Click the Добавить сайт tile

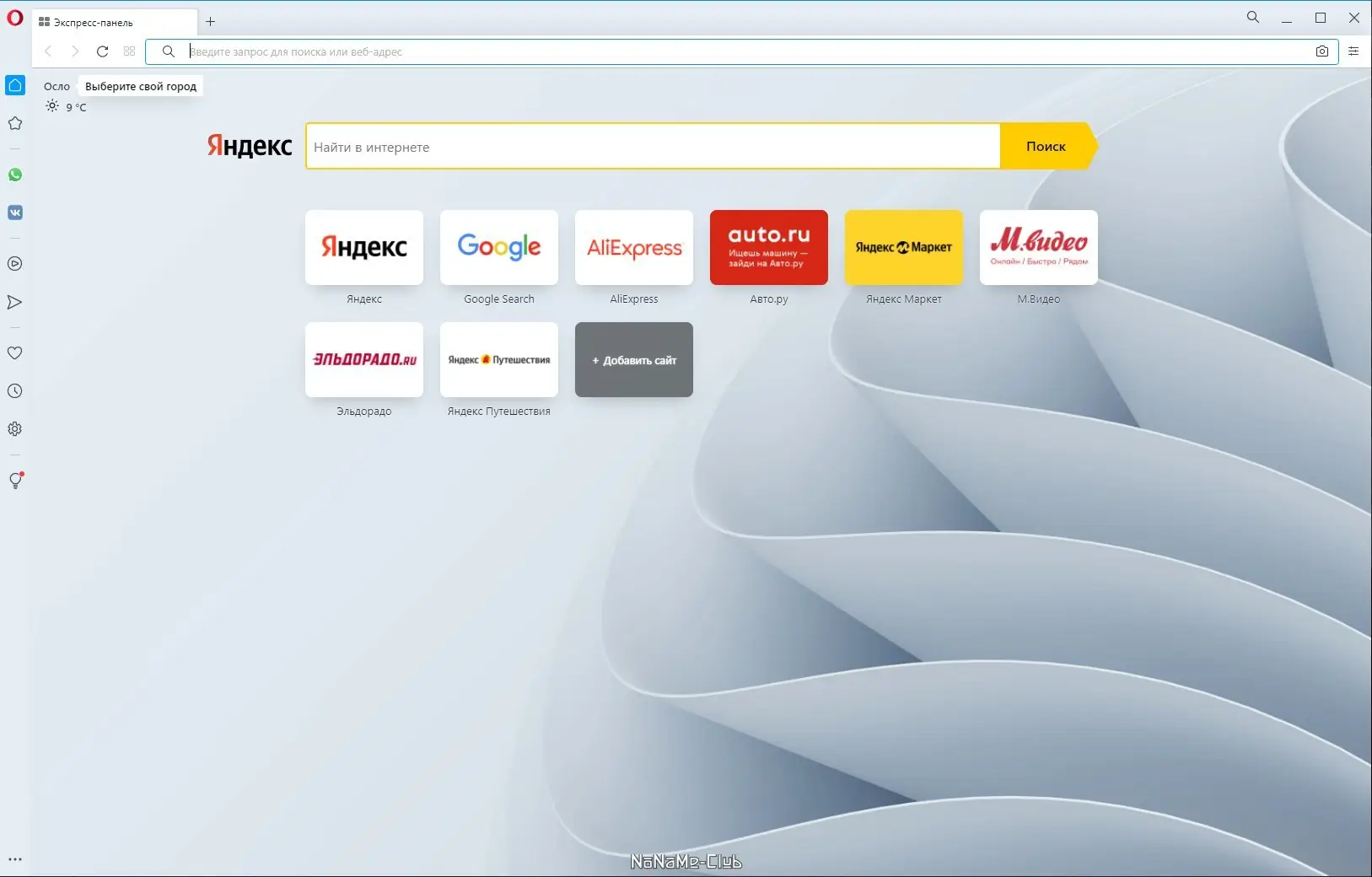pos(634,359)
